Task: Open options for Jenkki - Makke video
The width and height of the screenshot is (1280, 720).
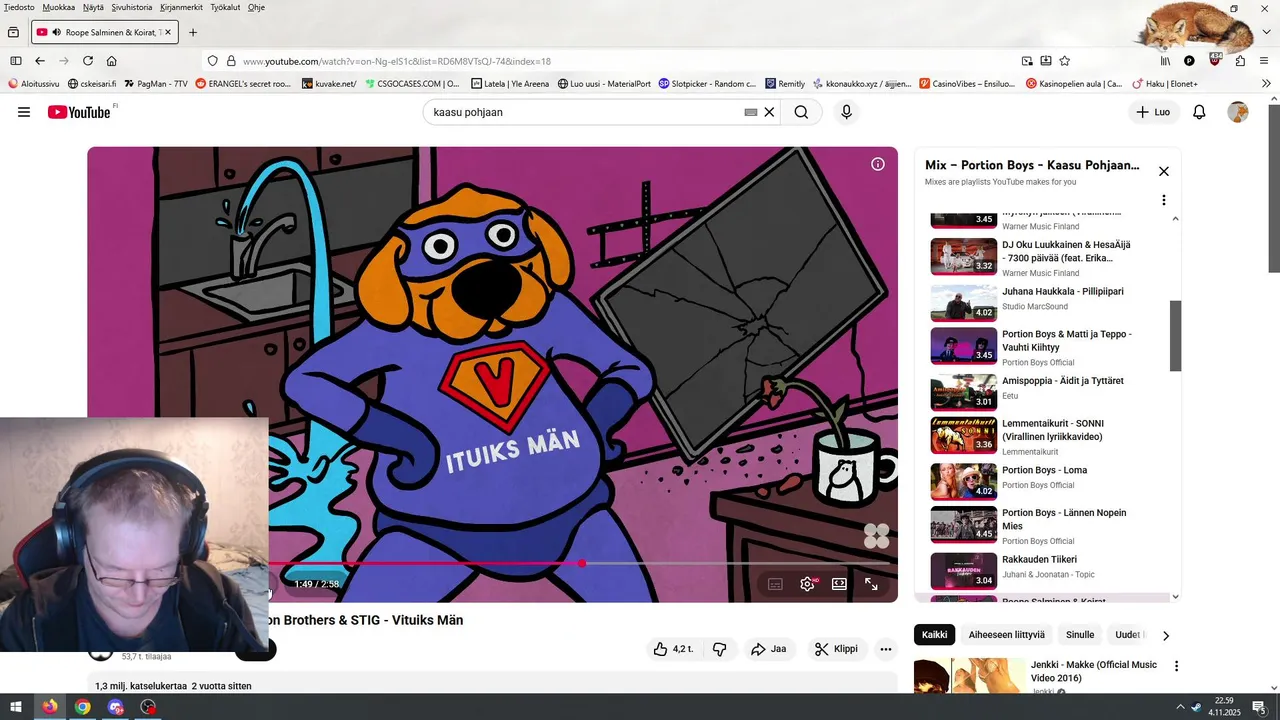Action: [x=1176, y=666]
